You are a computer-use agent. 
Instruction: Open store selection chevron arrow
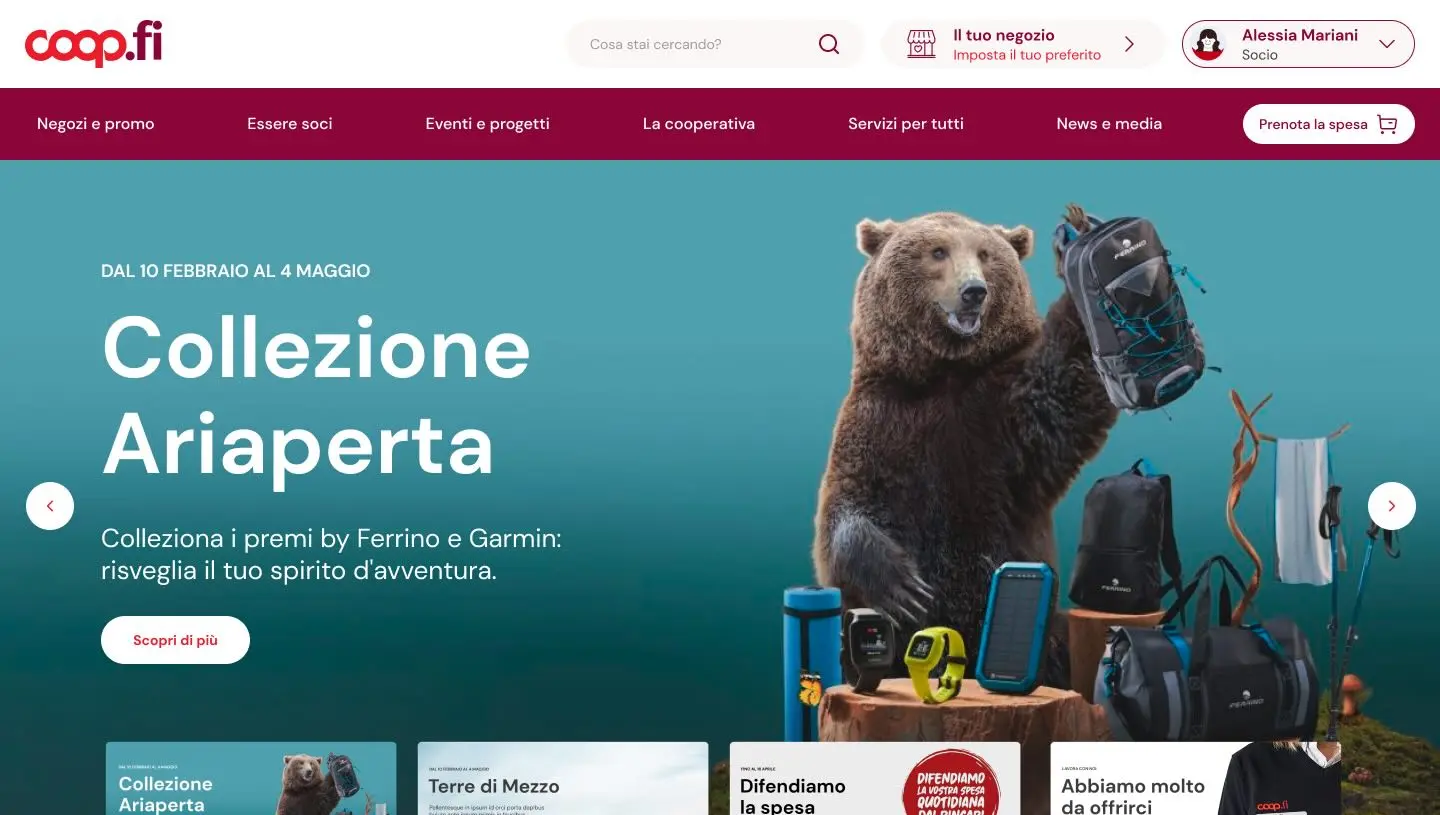pyautogui.click(x=1130, y=44)
